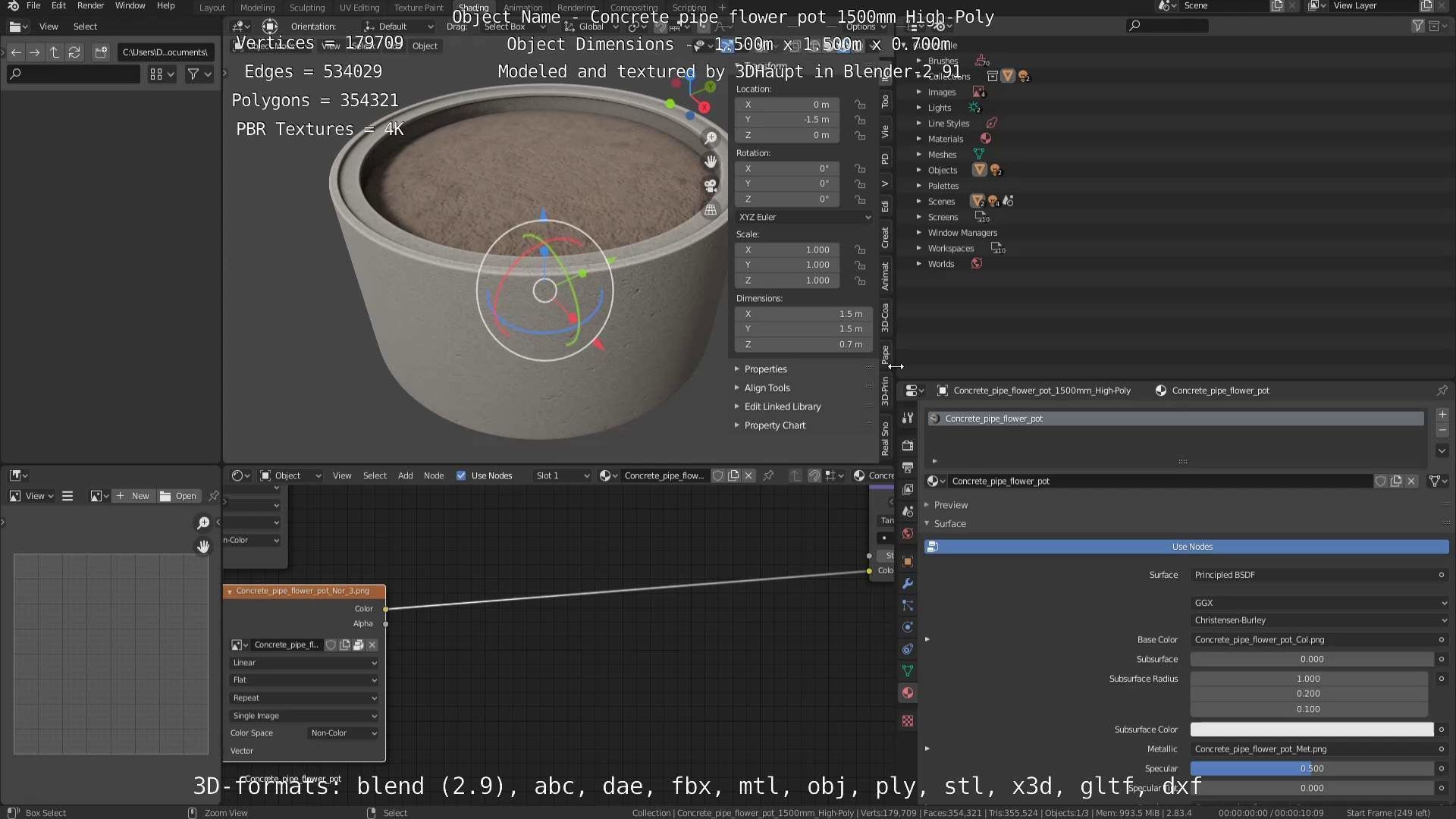Open the Modifier properties wrench tab
Screen dimensions: 1456x819
tap(908, 584)
